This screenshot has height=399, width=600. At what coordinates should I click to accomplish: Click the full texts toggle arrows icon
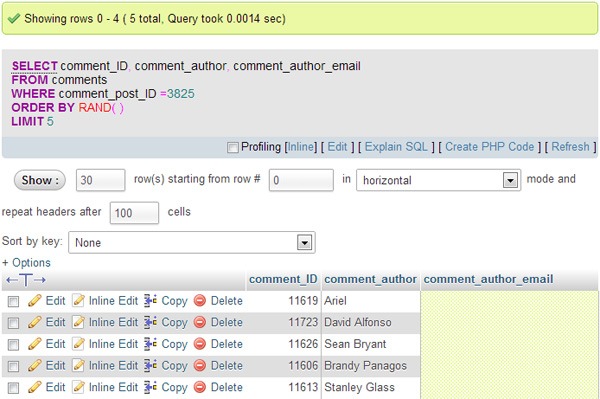click(26, 280)
